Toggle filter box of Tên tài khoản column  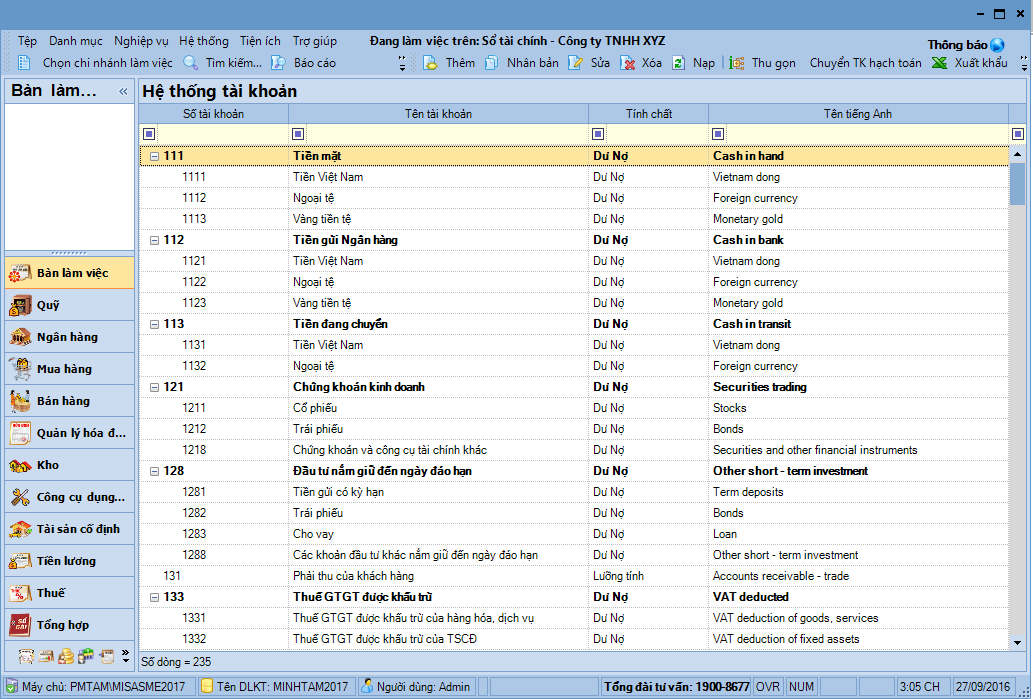pos(297,134)
